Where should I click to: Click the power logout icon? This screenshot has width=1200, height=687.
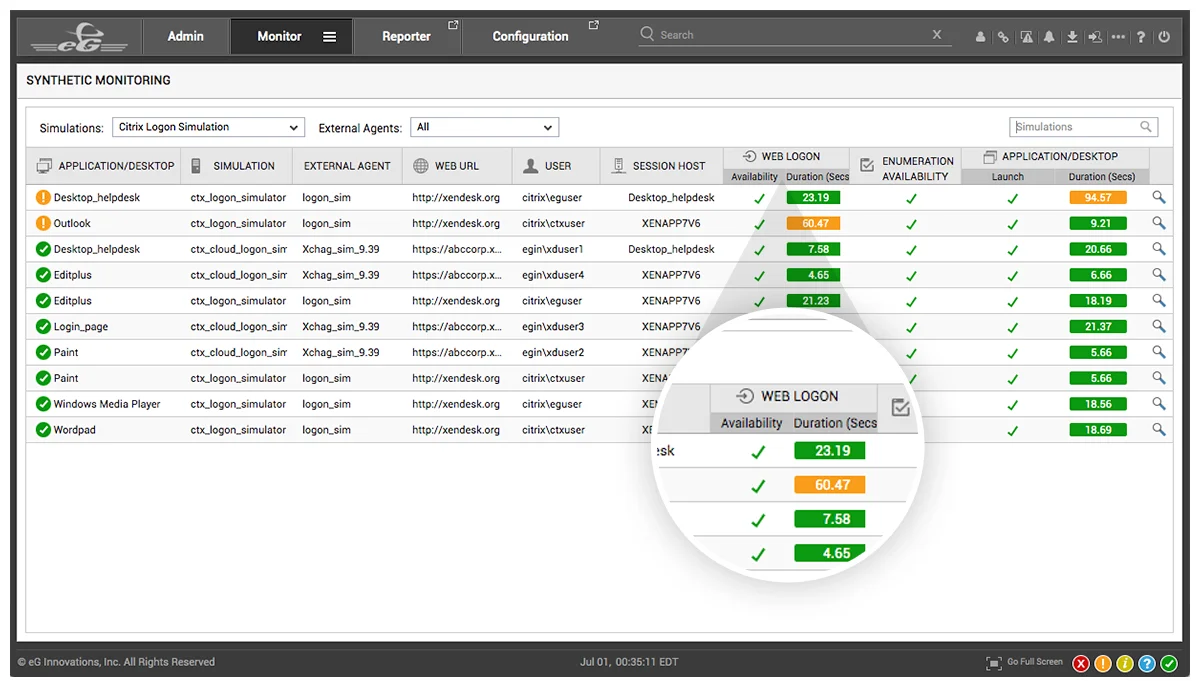(x=1164, y=37)
